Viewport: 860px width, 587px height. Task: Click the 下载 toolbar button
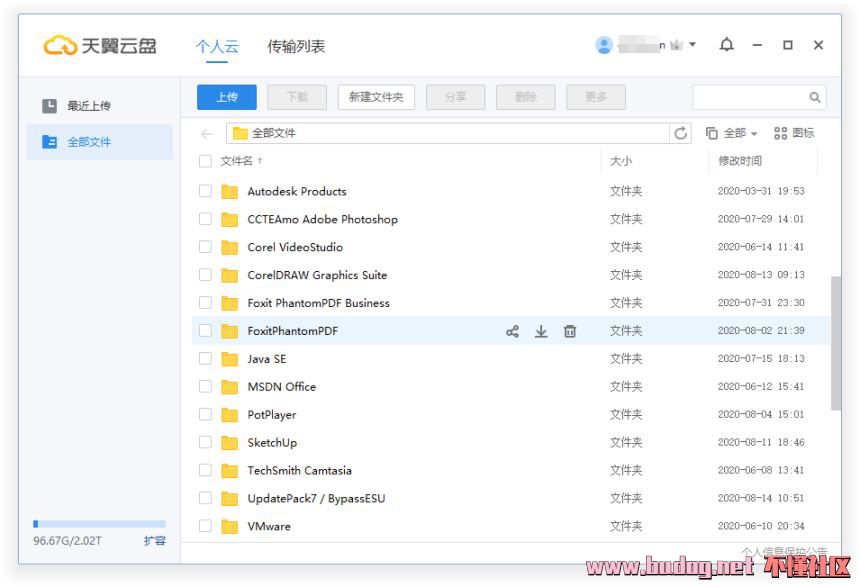tap(297, 98)
